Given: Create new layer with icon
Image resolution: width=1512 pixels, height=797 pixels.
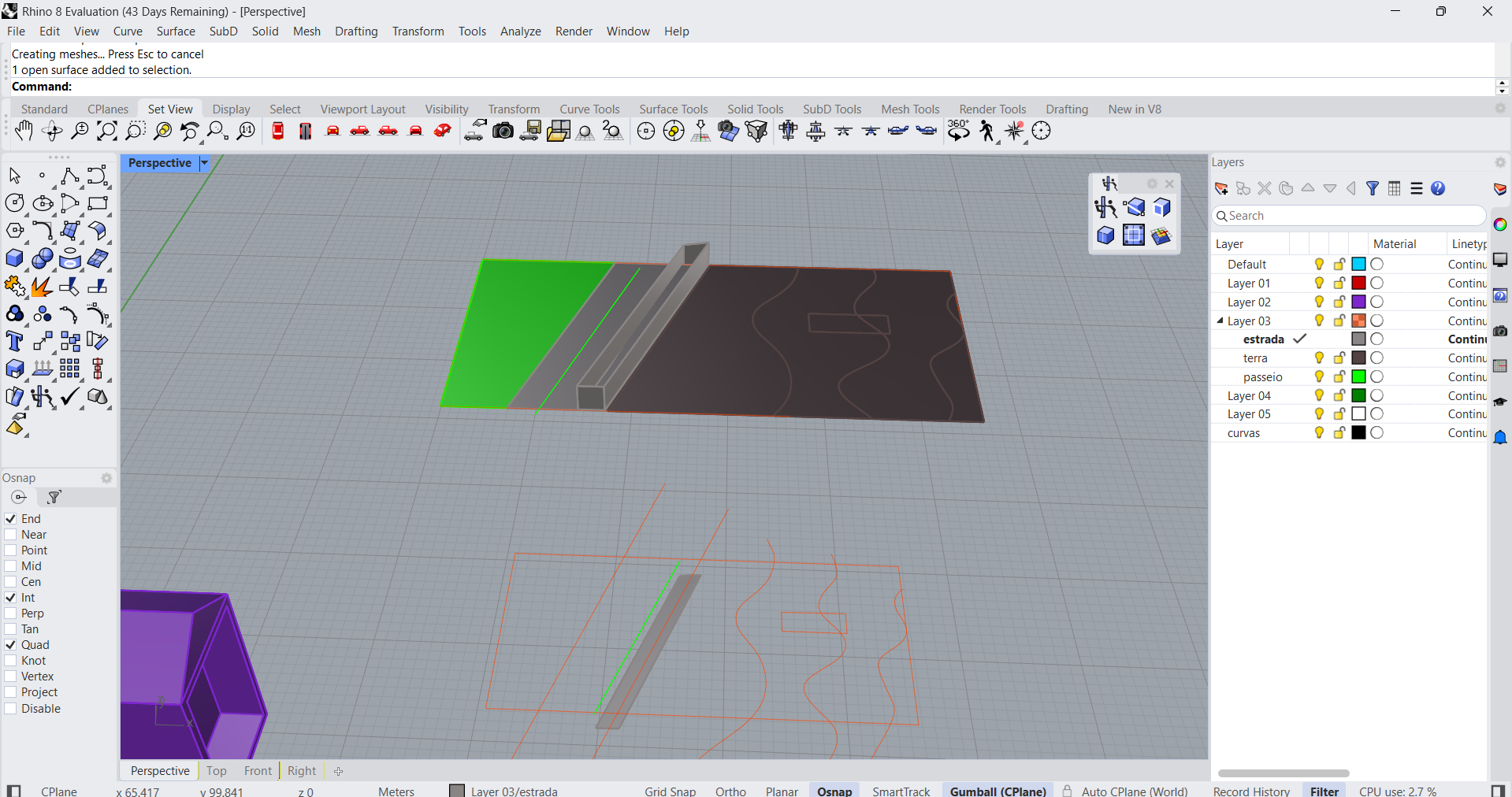Looking at the screenshot, I should pos(1221,188).
